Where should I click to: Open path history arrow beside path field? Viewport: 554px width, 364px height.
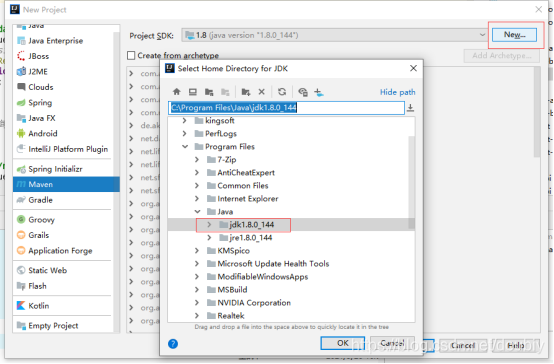click(410, 108)
